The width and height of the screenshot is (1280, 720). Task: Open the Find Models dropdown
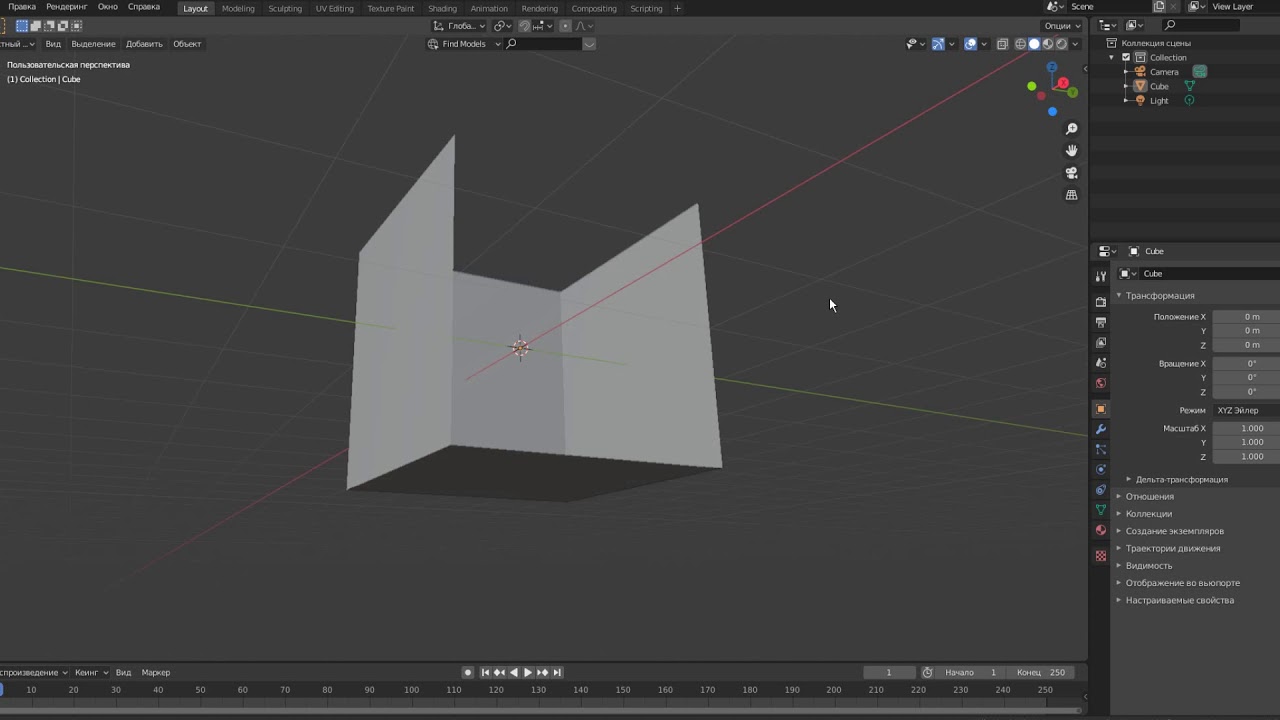pyautogui.click(x=464, y=44)
